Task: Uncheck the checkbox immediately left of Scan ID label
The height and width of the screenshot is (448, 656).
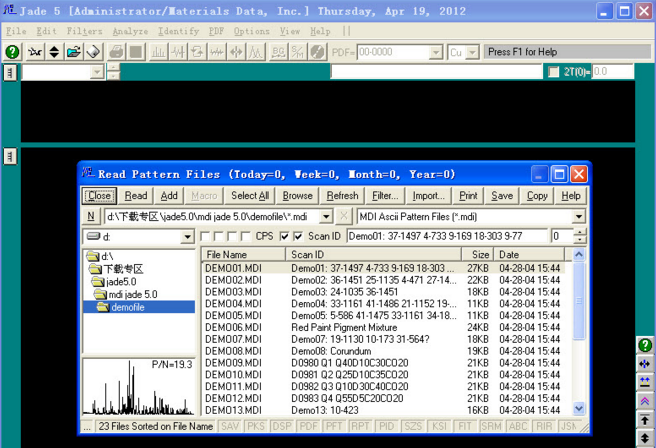Action: click(x=298, y=237)
